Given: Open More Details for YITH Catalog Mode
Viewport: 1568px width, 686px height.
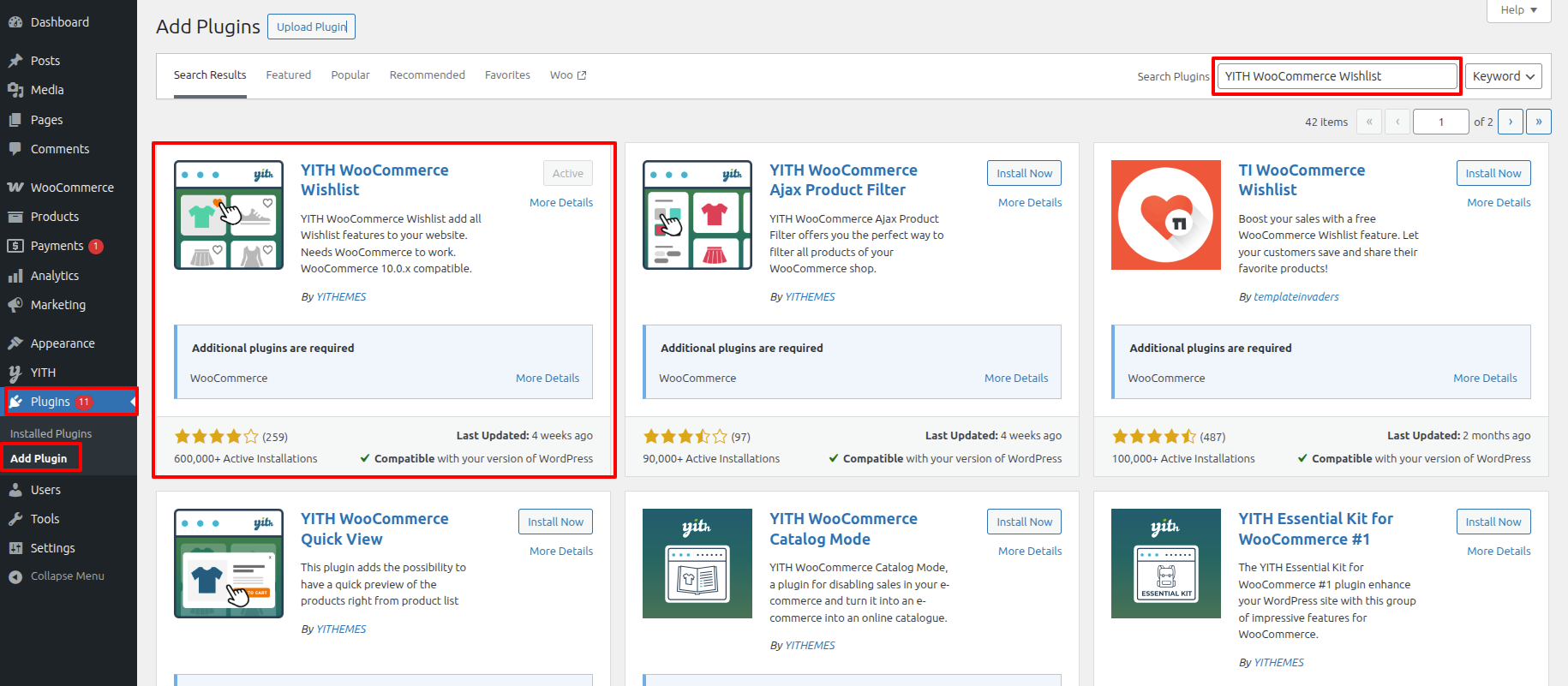Looking at the screenshot, I should (x=1030, y=552).
